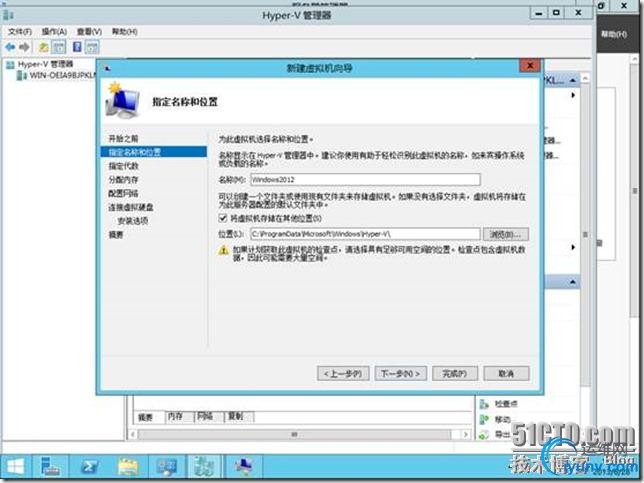This screenshot has height=483, width=644.
Task: Click the move (移动) action icon
Action: click(485, 419)
